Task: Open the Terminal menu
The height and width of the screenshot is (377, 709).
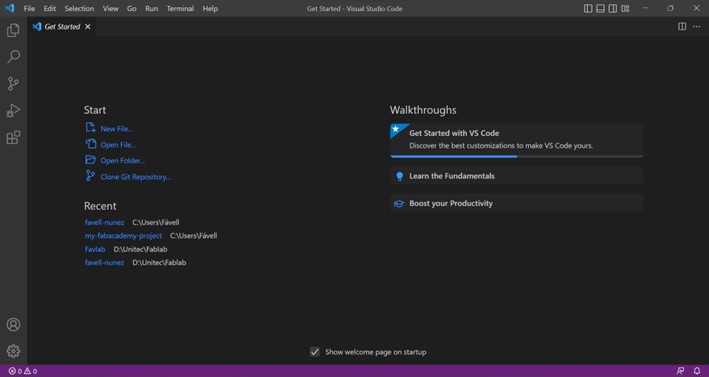Action: coord(180,9)
